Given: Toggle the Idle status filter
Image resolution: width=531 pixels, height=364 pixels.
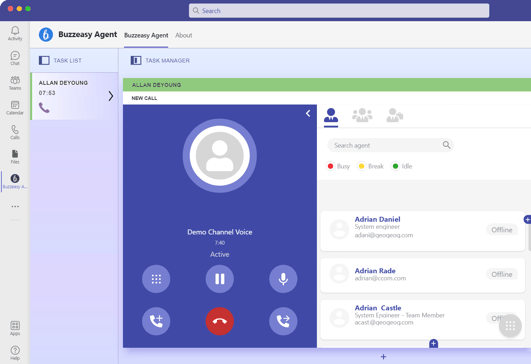Looking at the screenshot, I should 402,166.
